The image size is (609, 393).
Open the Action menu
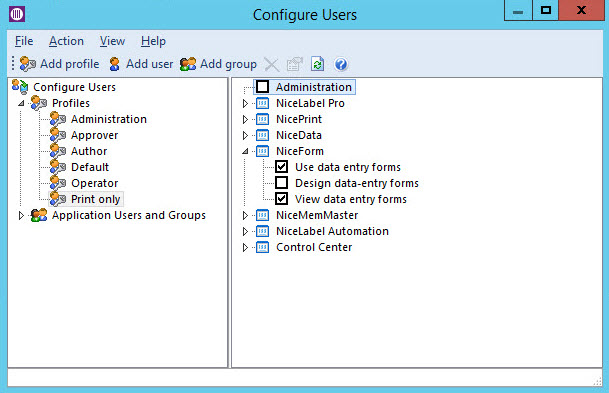[x=66, y=41]
